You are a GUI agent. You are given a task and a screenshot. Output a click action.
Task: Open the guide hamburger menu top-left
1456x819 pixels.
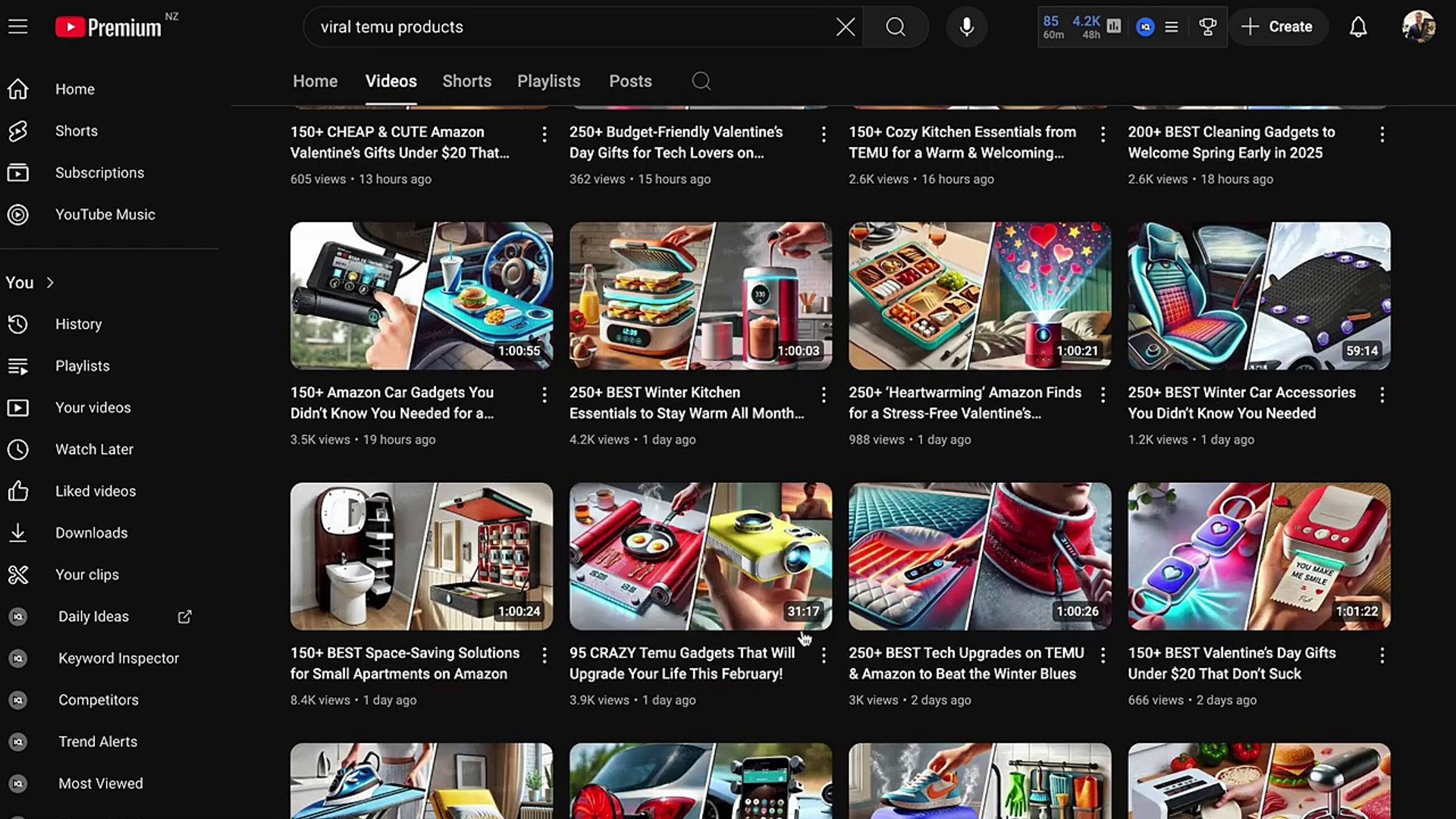tap(17, 25)
